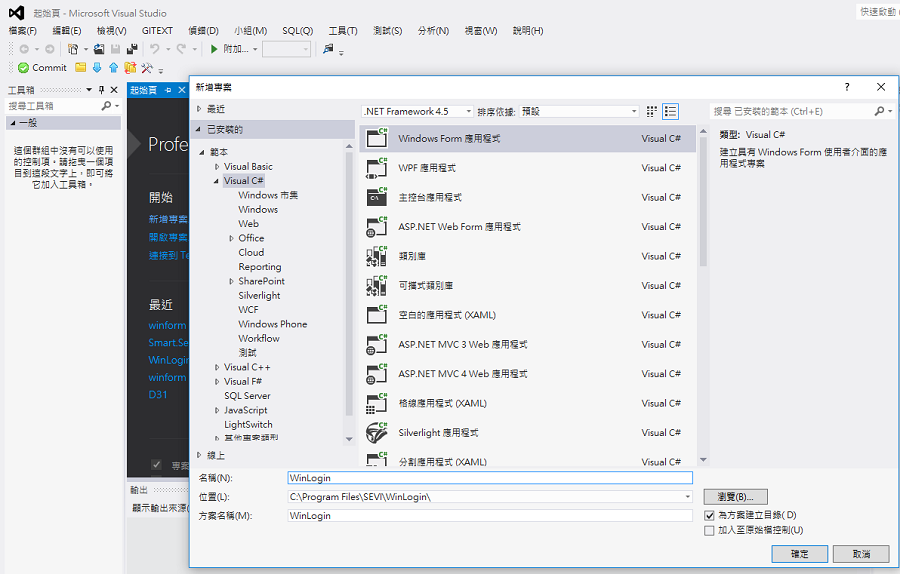Click the confirm 確定 button

click(800, 554)
